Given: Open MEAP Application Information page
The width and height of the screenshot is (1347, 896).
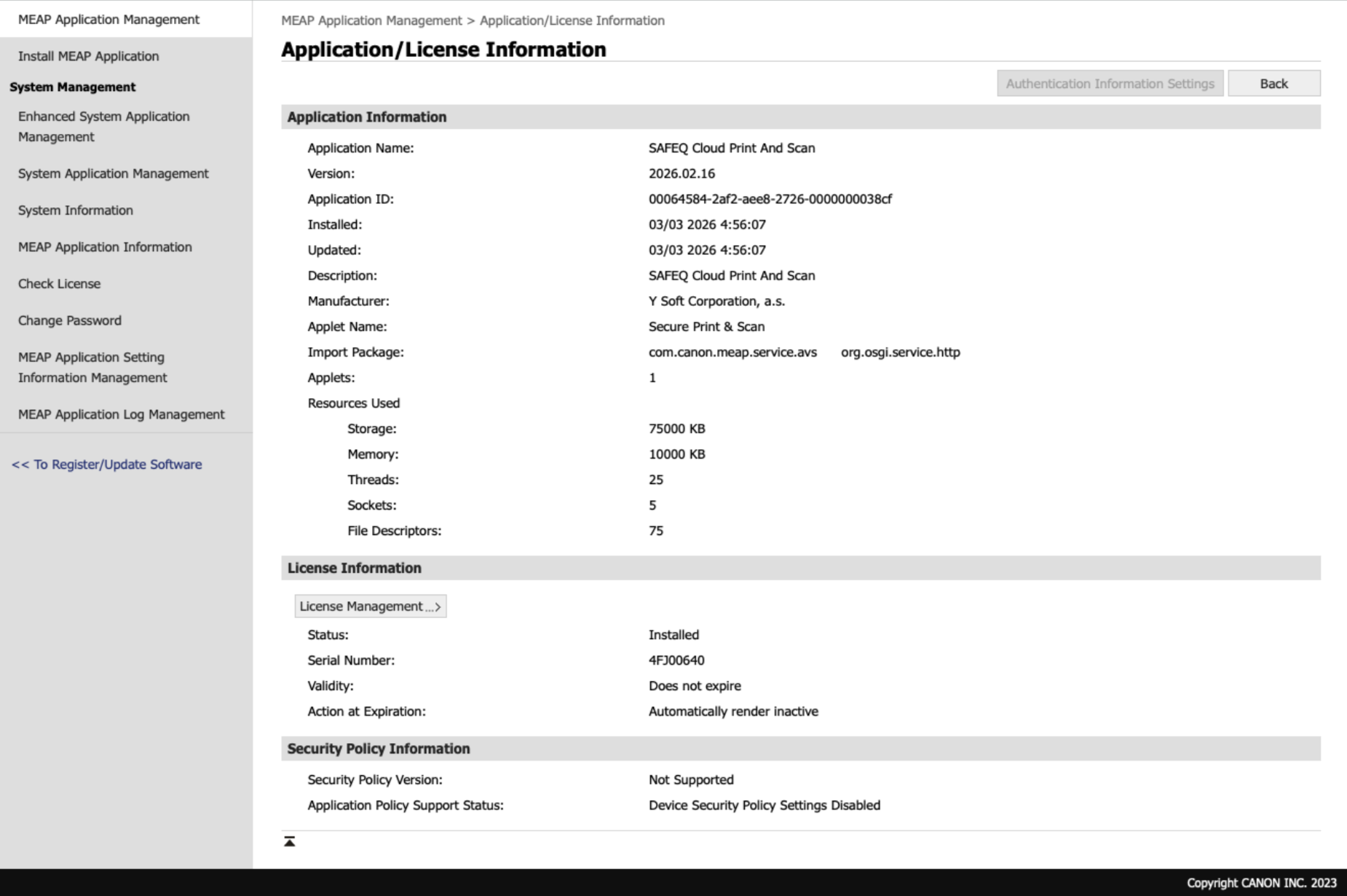Looking at the screenshot, I should [x=105, y=247].
